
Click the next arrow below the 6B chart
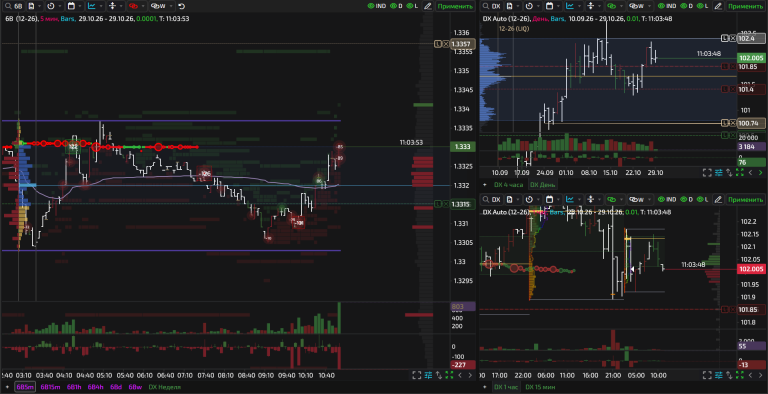[470, 375]
